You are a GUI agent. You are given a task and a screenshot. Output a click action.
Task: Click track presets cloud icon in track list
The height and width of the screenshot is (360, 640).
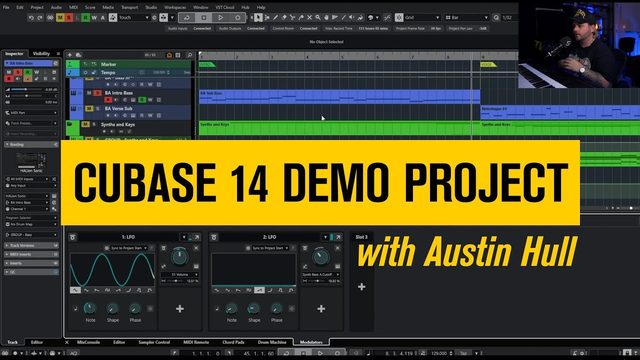[79, 55]
